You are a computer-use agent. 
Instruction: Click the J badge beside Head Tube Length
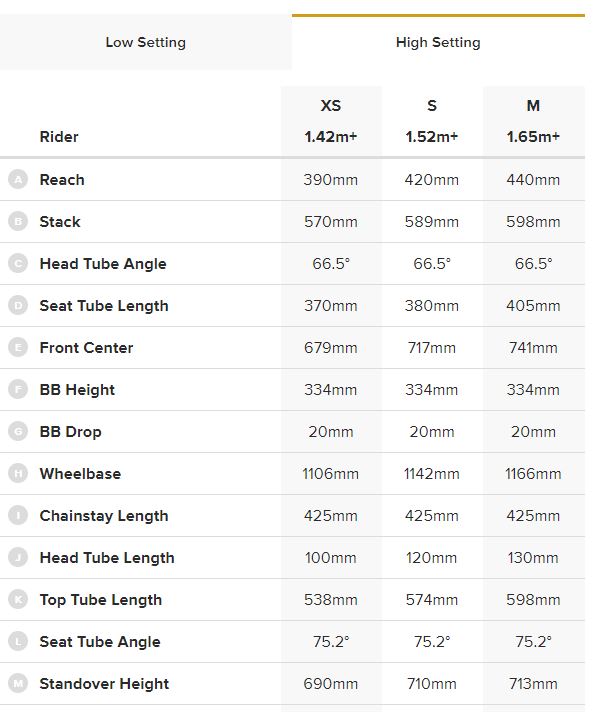click(x=17, y=558)
